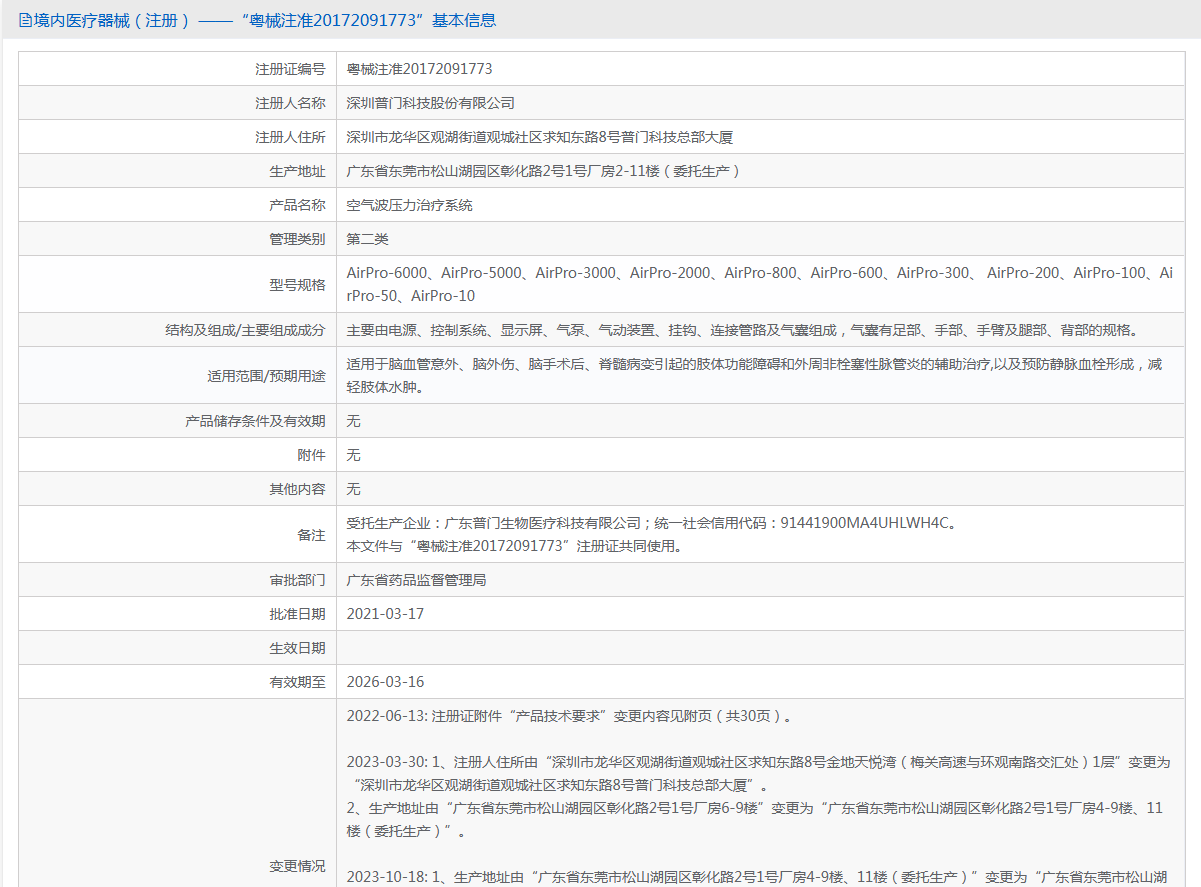
Task: Click the title text '境内医疗器械（注册）'
Action: (x=112, y=19)
